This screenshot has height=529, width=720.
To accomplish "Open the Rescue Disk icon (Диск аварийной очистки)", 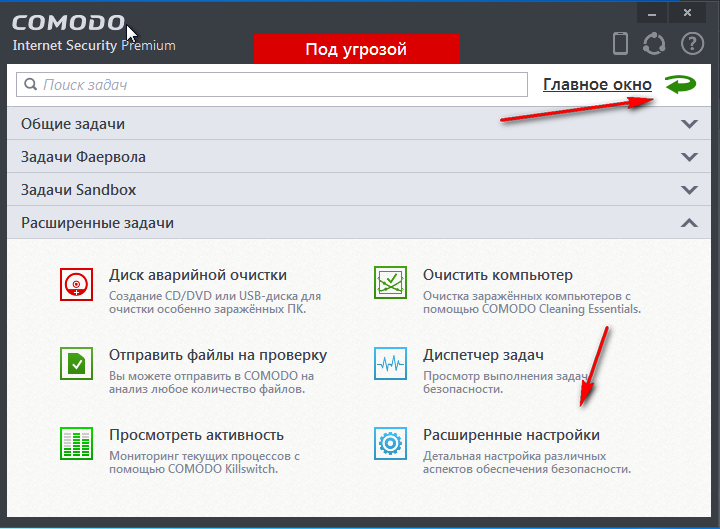I will (x=76, y=284).
